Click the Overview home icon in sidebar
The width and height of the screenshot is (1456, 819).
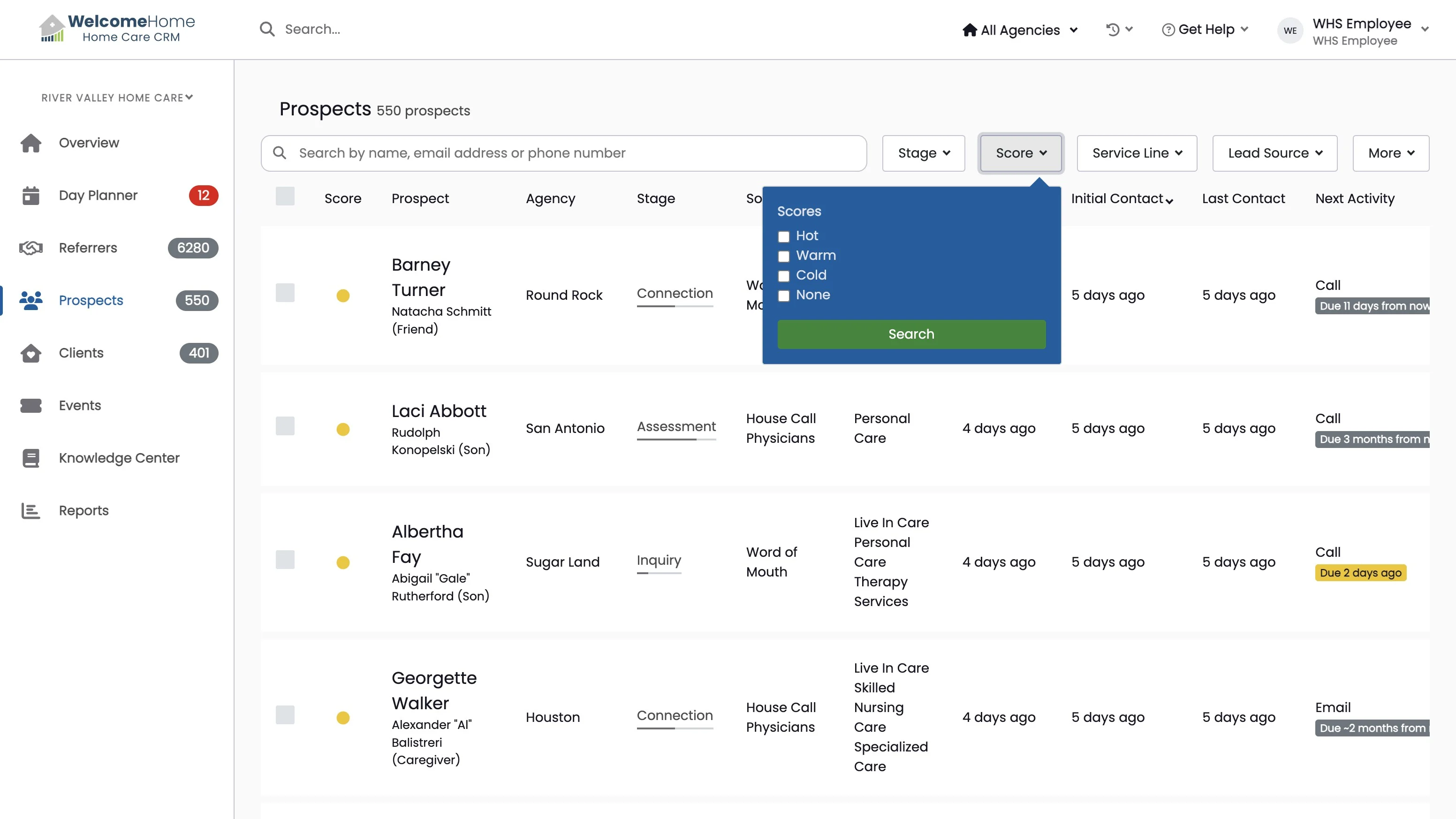30,143
